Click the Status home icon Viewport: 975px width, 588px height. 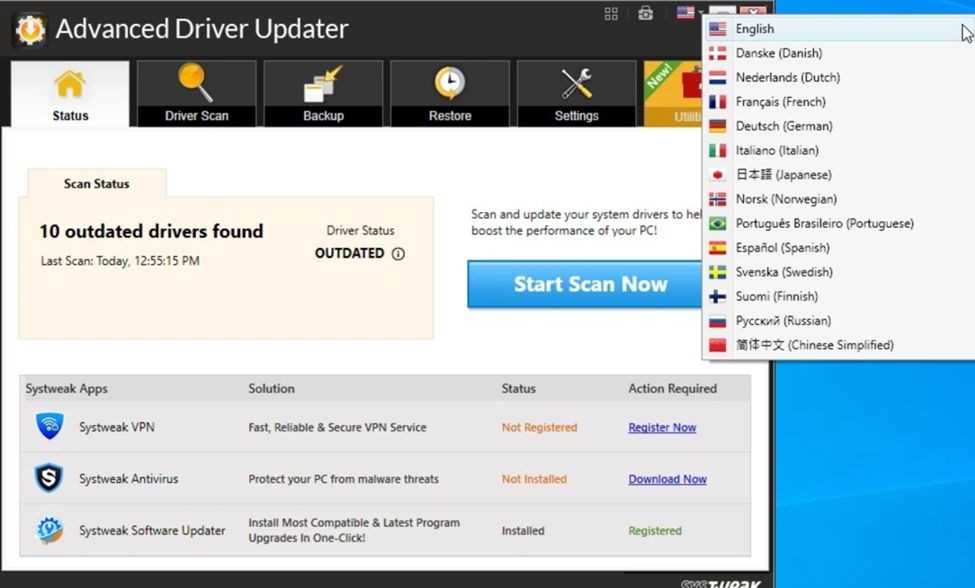[70, 84]
